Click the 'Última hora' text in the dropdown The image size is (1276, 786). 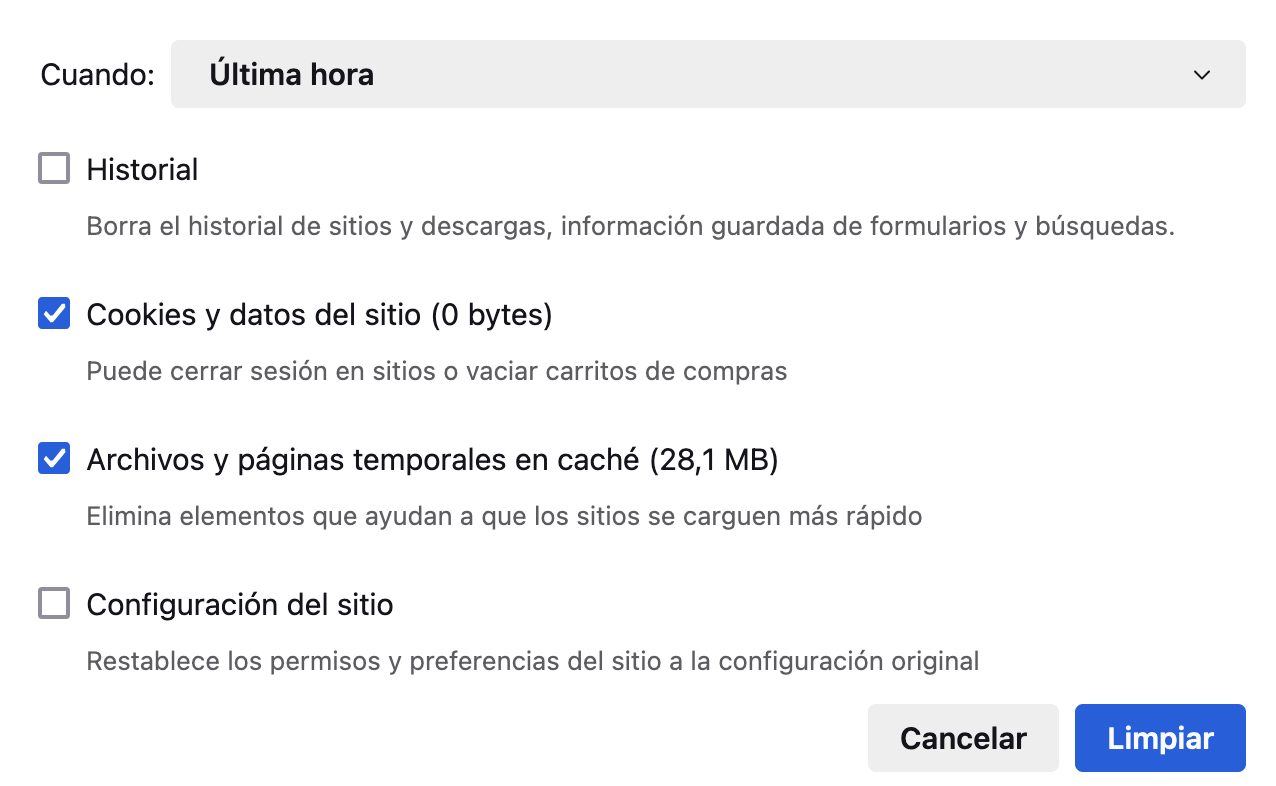[292, 73]
